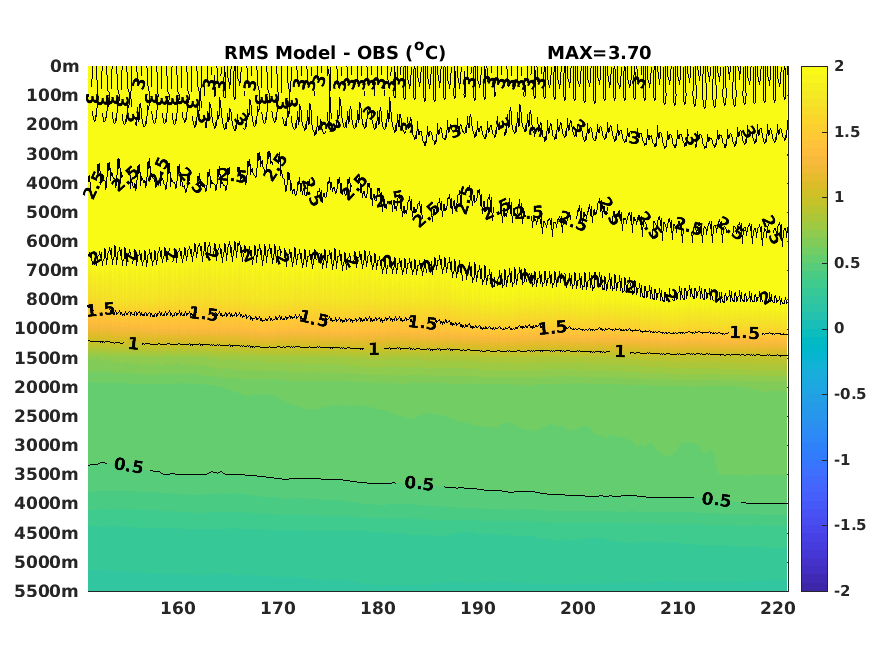Click the '4500m' depth axis label
Screen dimensions: 875x656
47,533
